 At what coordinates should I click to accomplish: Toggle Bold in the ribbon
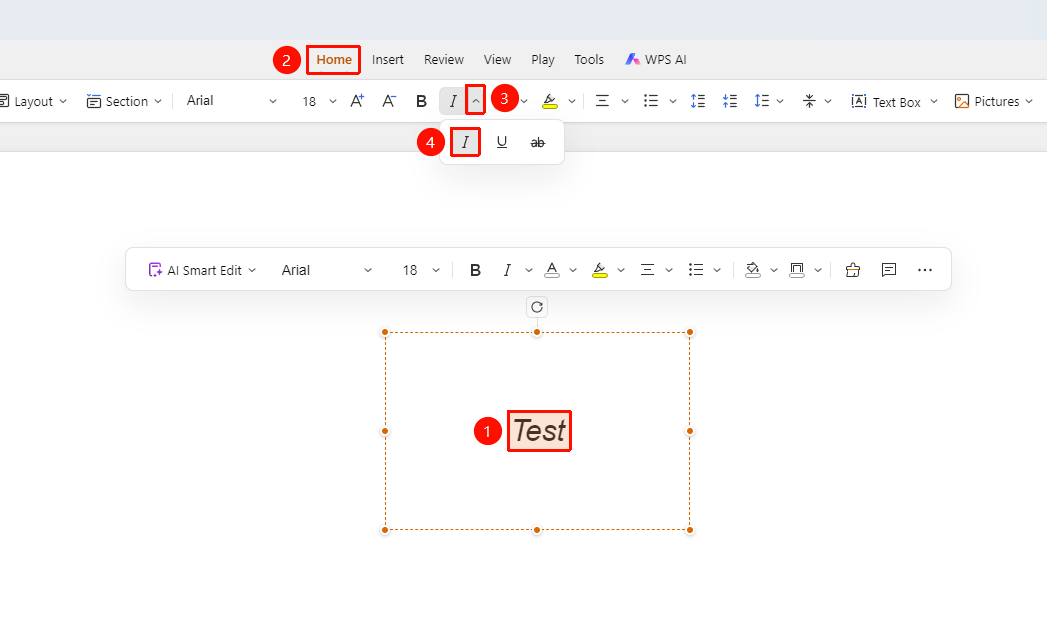click(421, 101)
